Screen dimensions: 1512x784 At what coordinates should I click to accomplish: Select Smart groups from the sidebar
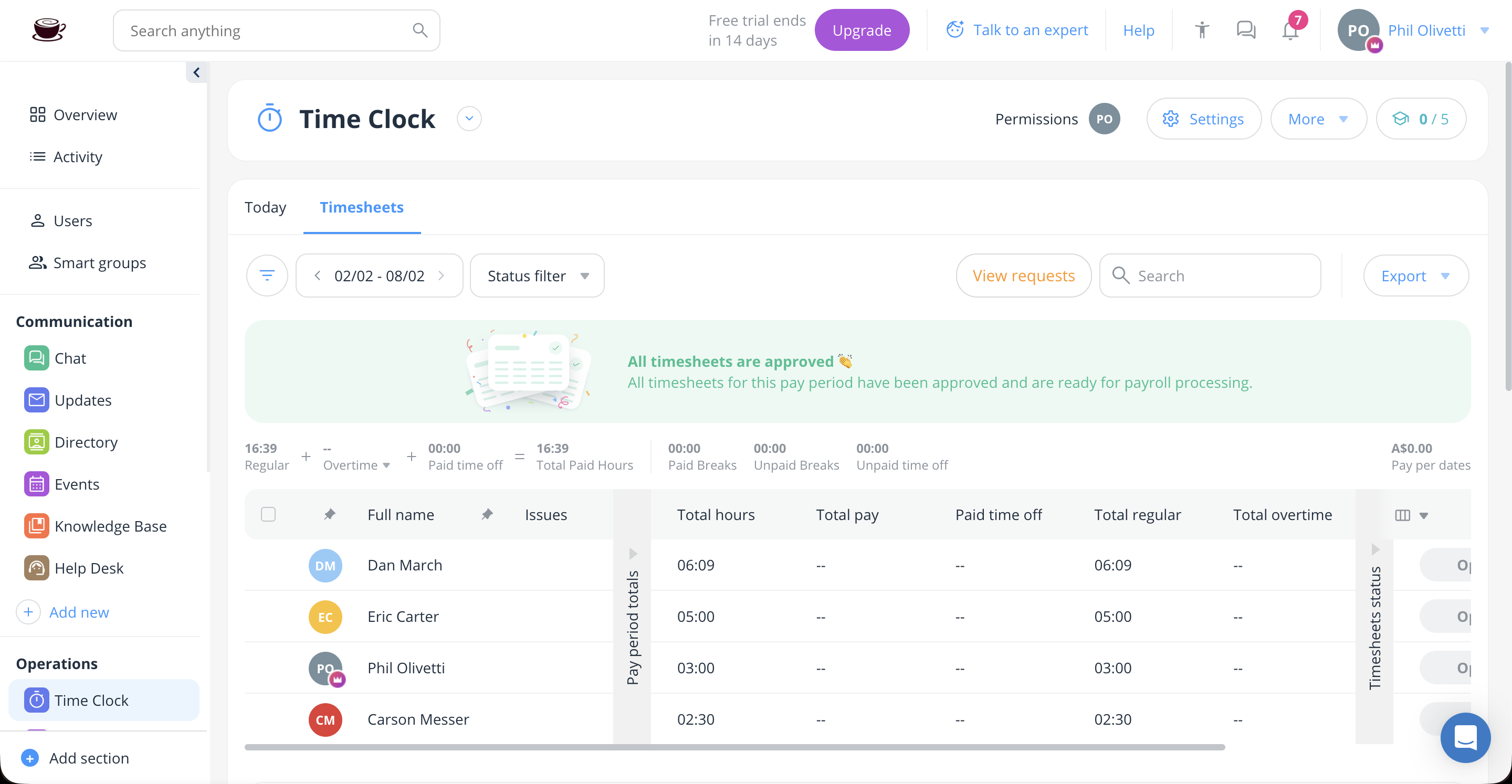tap(100, 262)
